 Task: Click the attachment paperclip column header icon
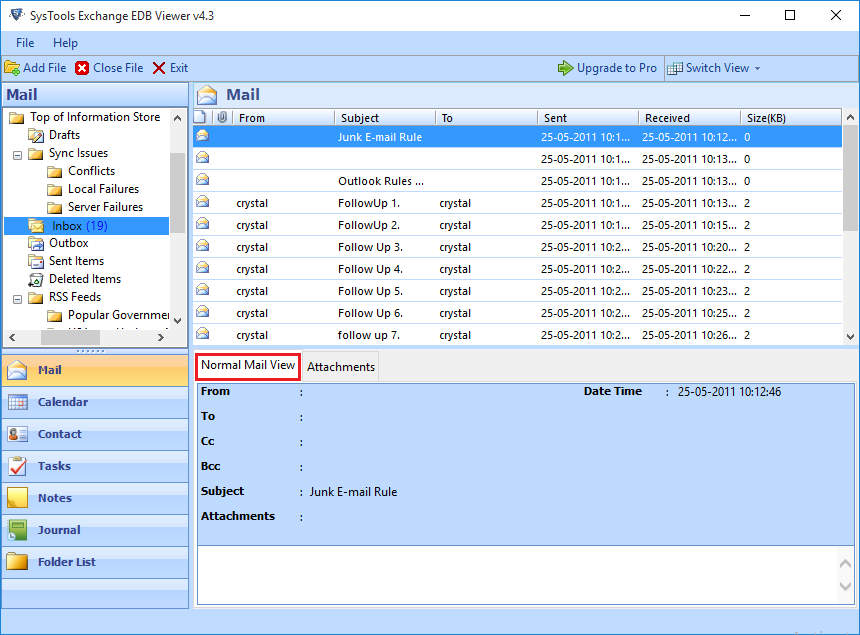[x=222, y=117]
